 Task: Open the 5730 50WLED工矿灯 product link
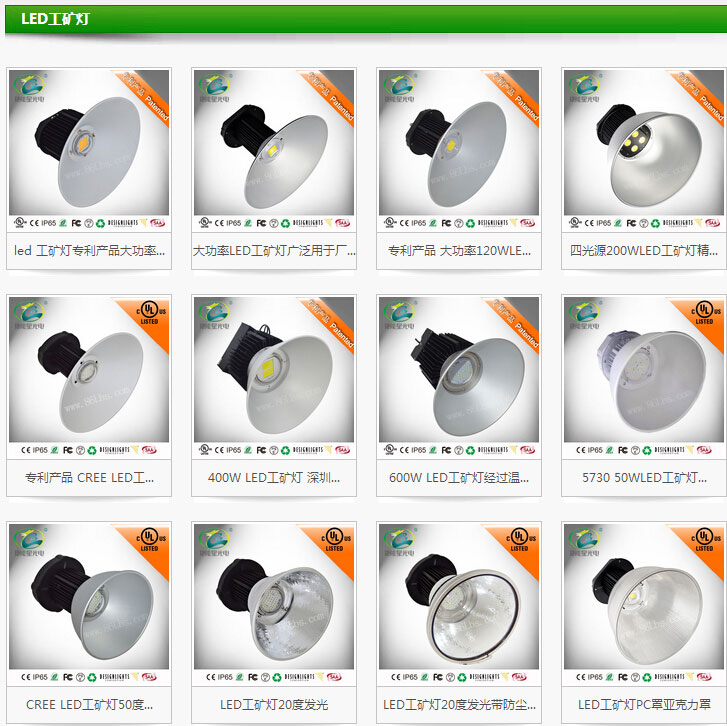[x=644, y=478]
